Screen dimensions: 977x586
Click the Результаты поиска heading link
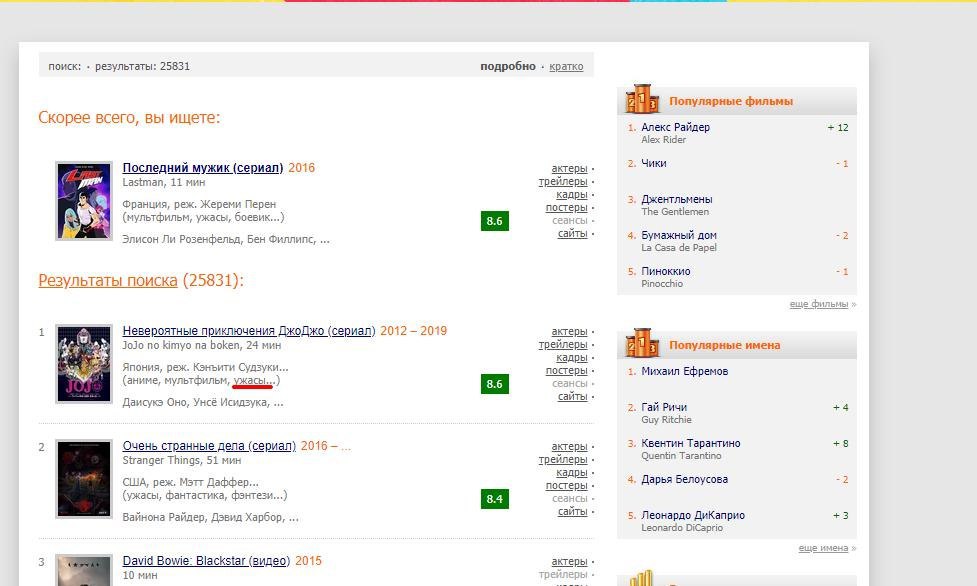click(x=108, y=281)
